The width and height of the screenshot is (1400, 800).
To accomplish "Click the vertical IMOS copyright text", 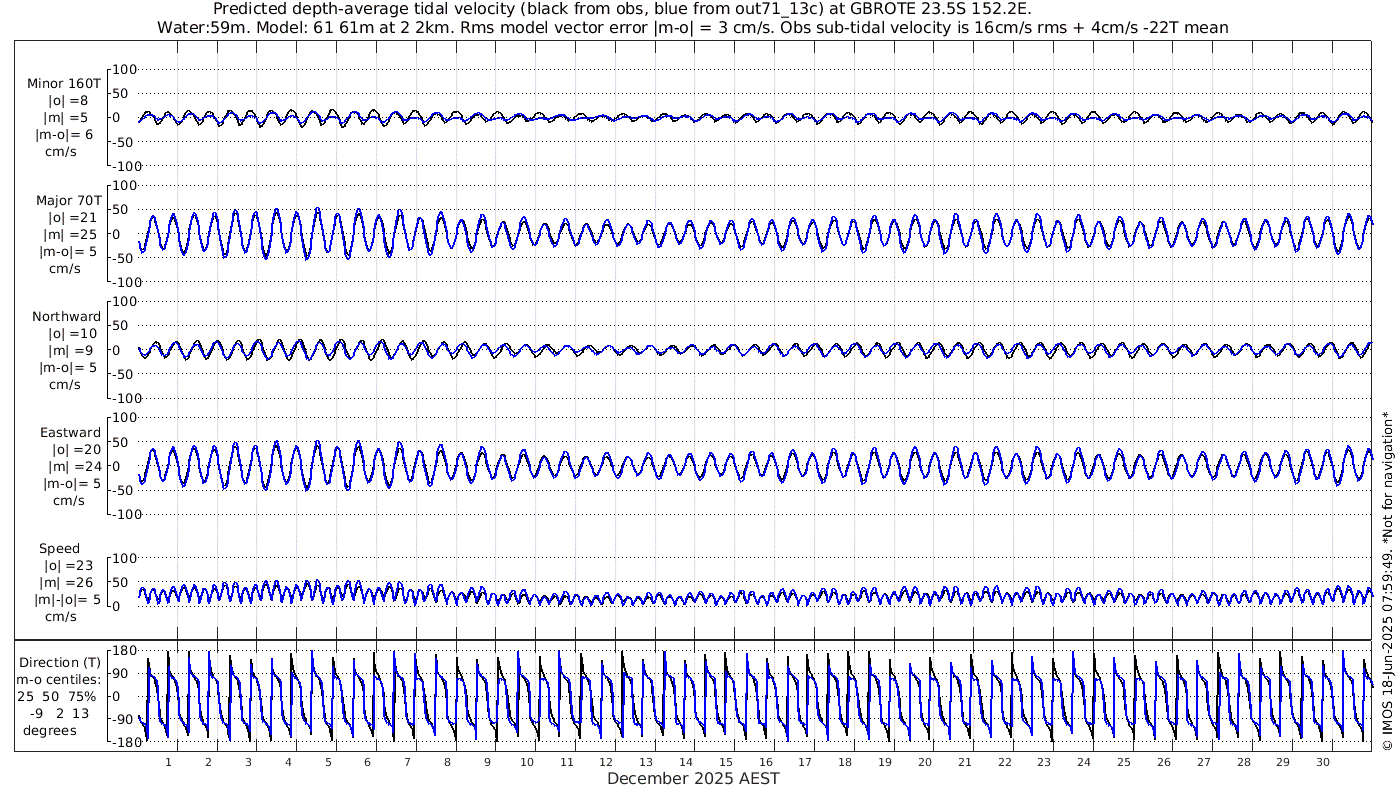I will [x=1387, y=593].
